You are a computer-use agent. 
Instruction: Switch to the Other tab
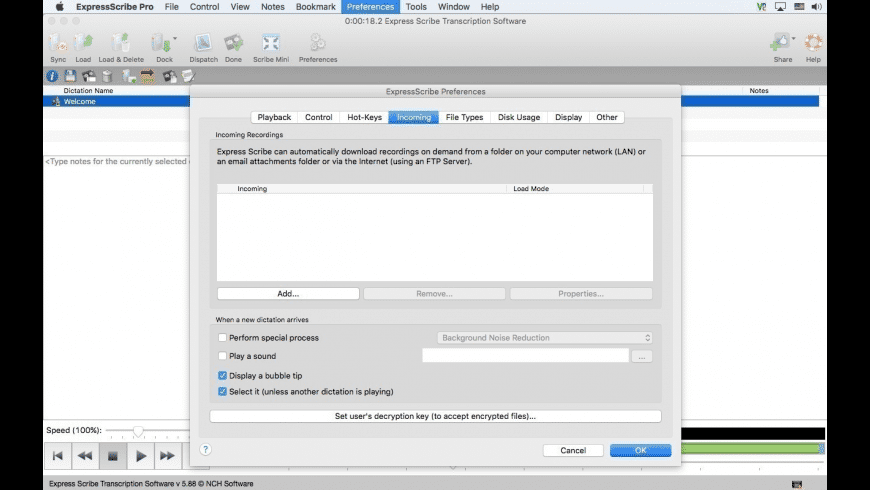(607, 117)
